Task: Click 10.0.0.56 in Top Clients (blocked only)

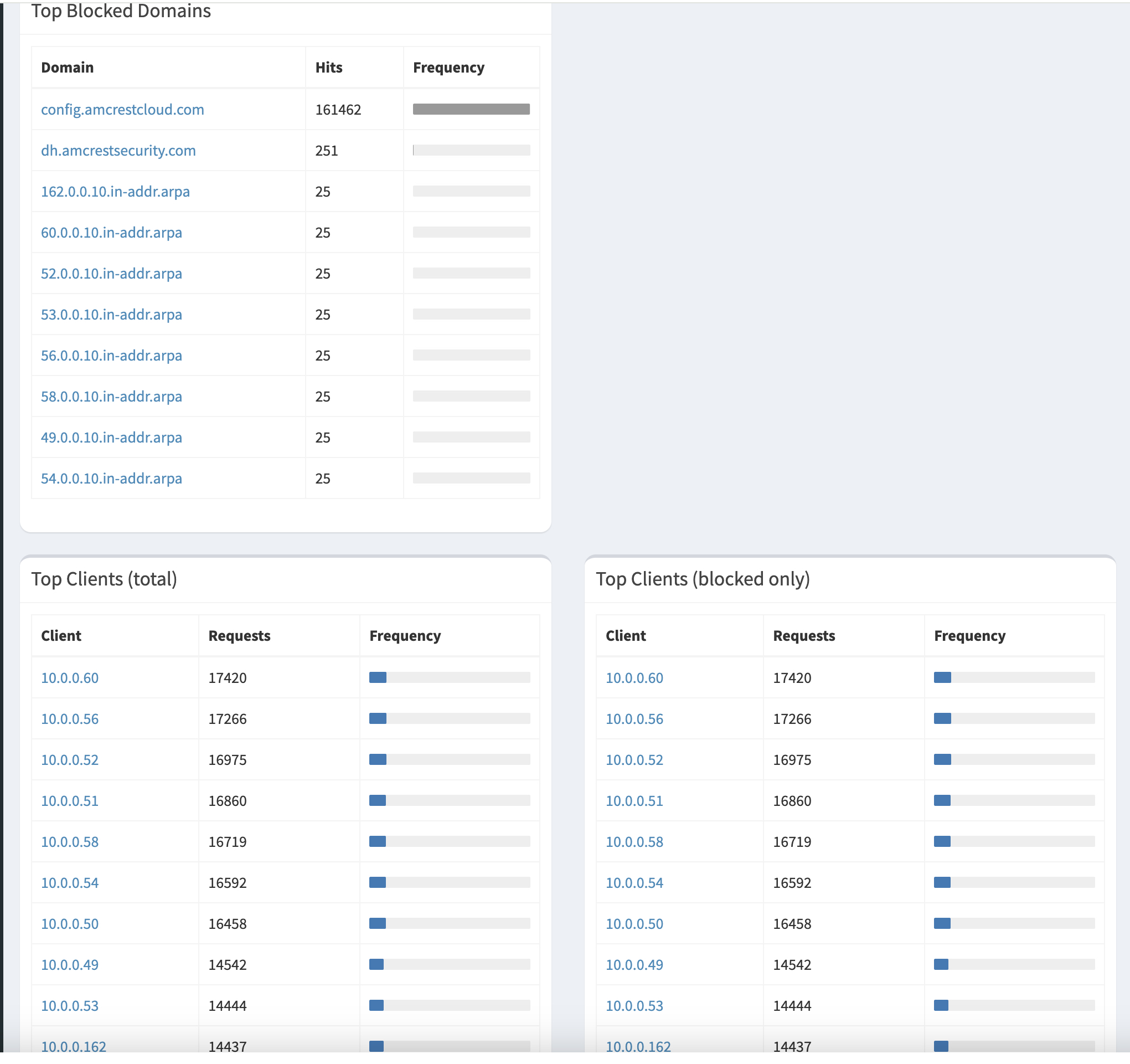Action: 634,718
